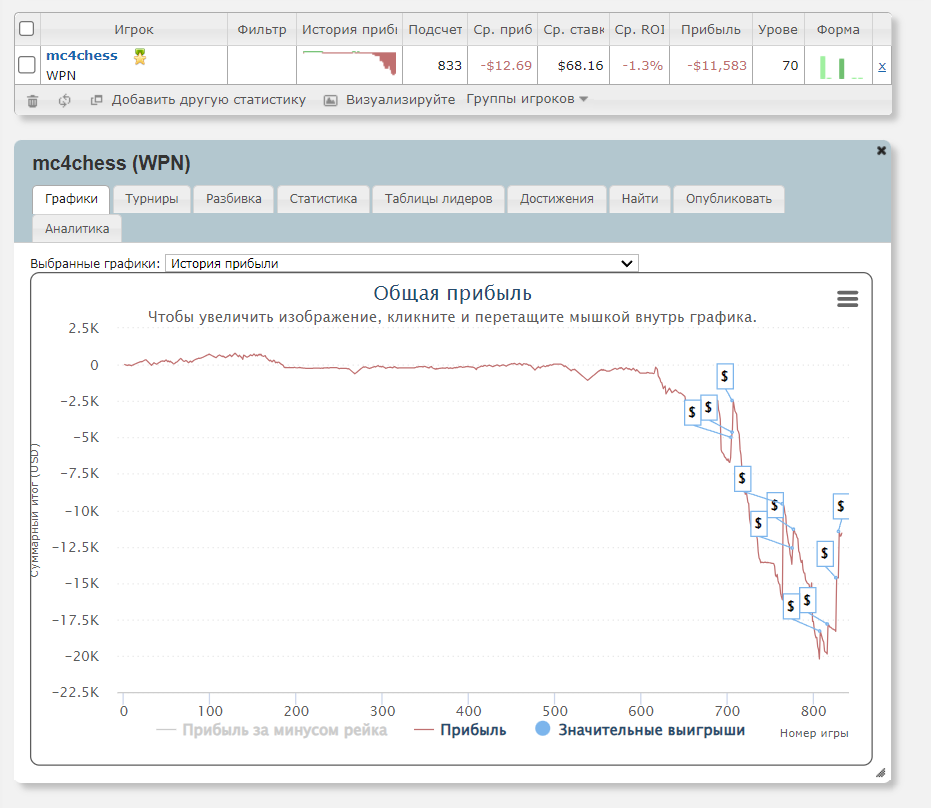Open the Выбранные графики dropdown
This screenshot has width=931, height=808.
tap(401, 263)
